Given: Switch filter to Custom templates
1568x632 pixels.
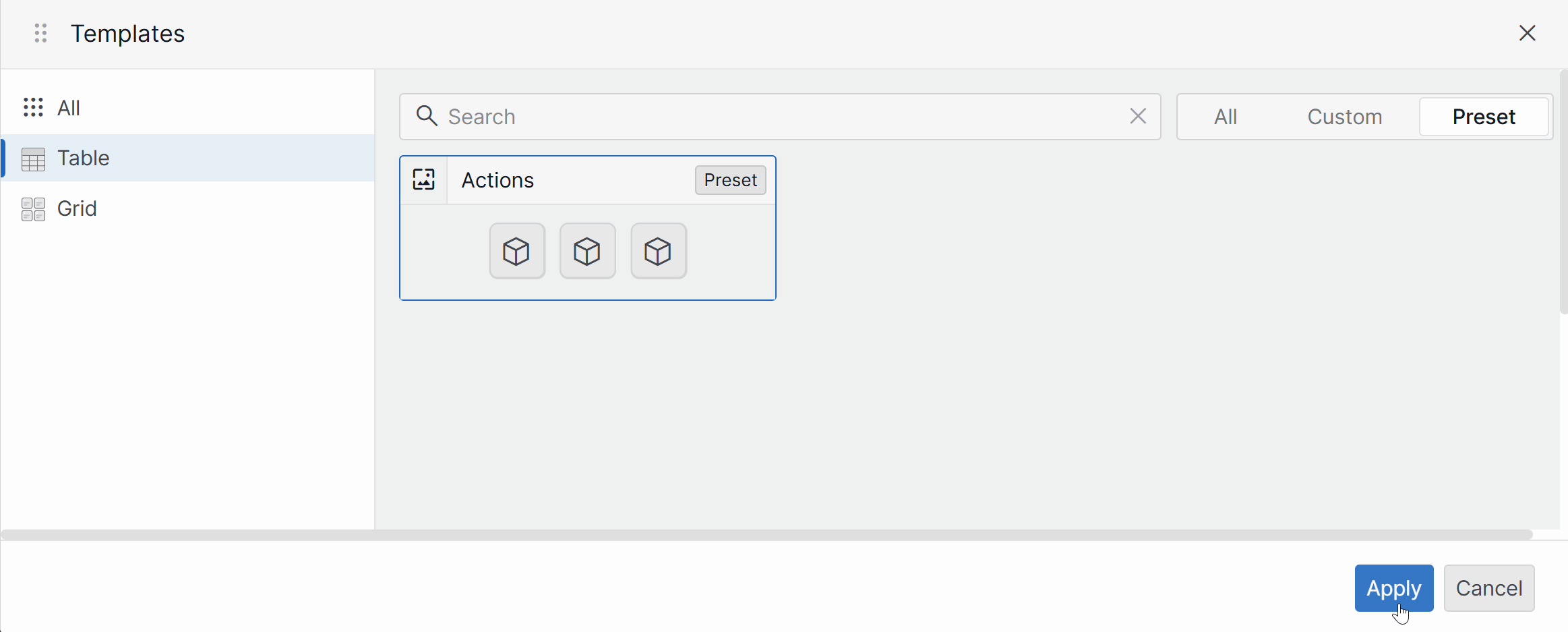Looking at the screenshot, I should (x=1344, y=117).
